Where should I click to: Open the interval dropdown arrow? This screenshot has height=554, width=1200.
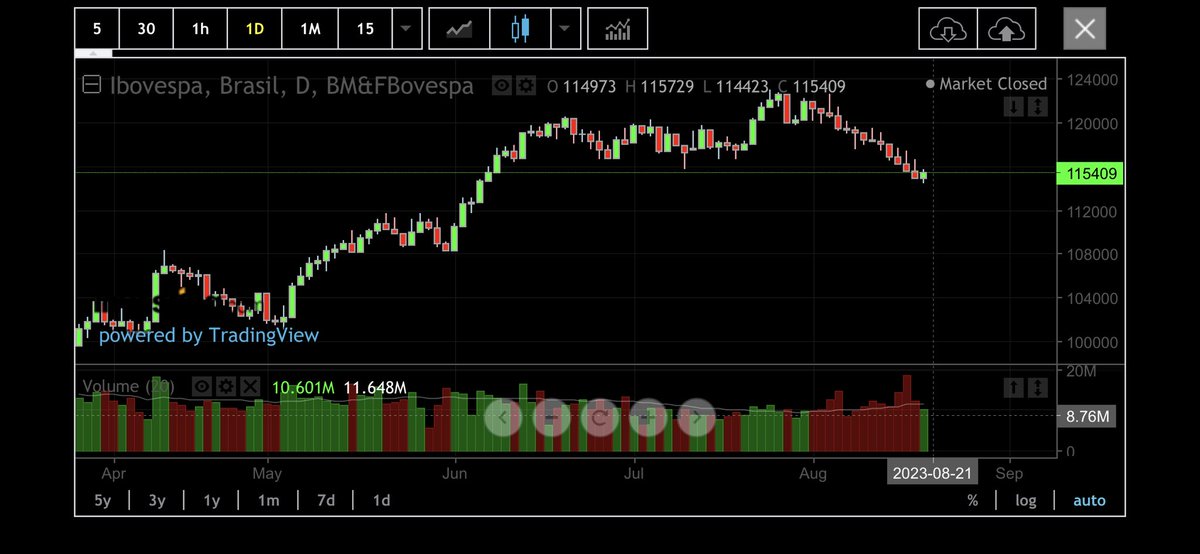405,29
